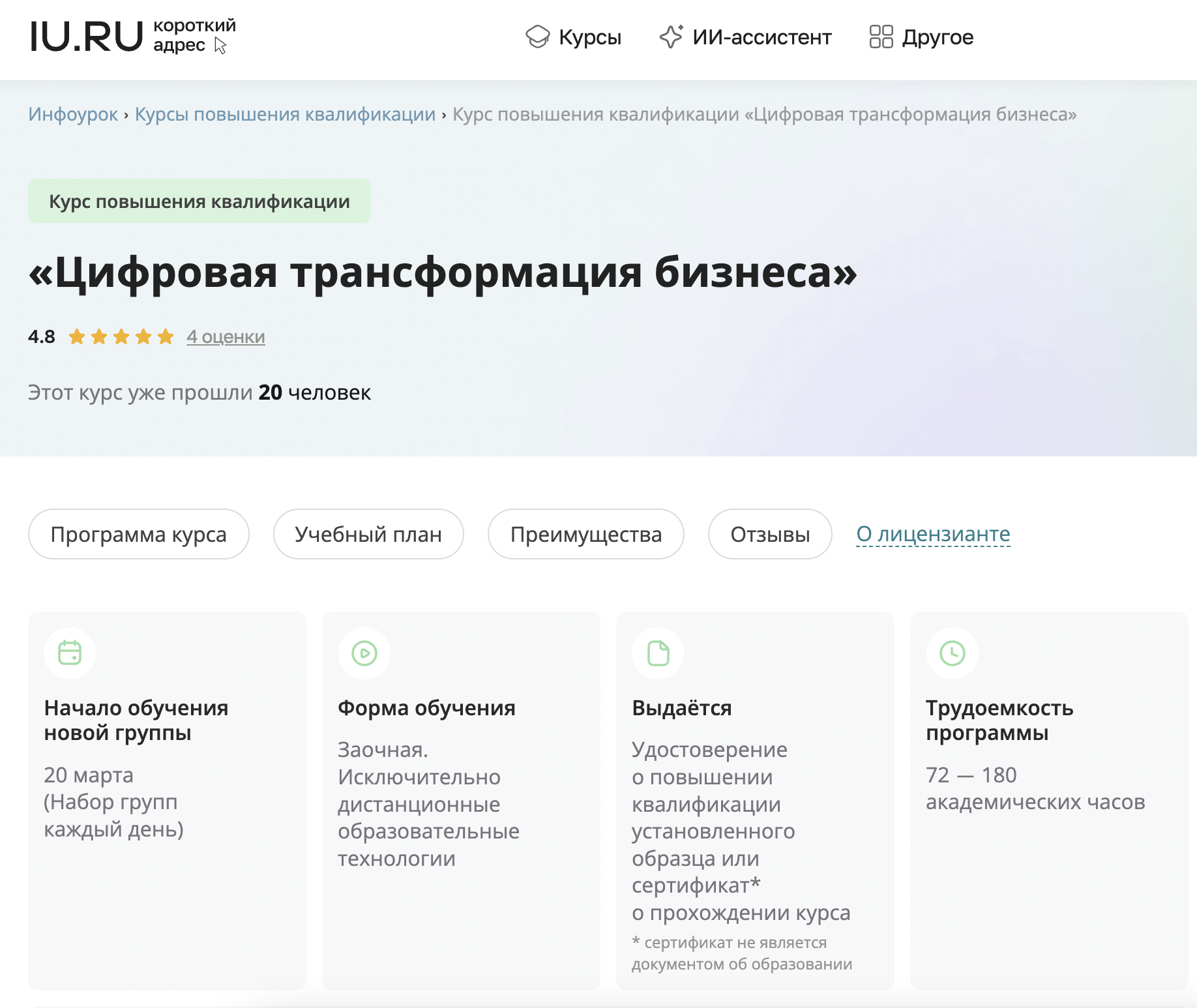Click the sparkle AI assistant icon
Viewport: 1197px width, 1008px height.
(671, 37)
